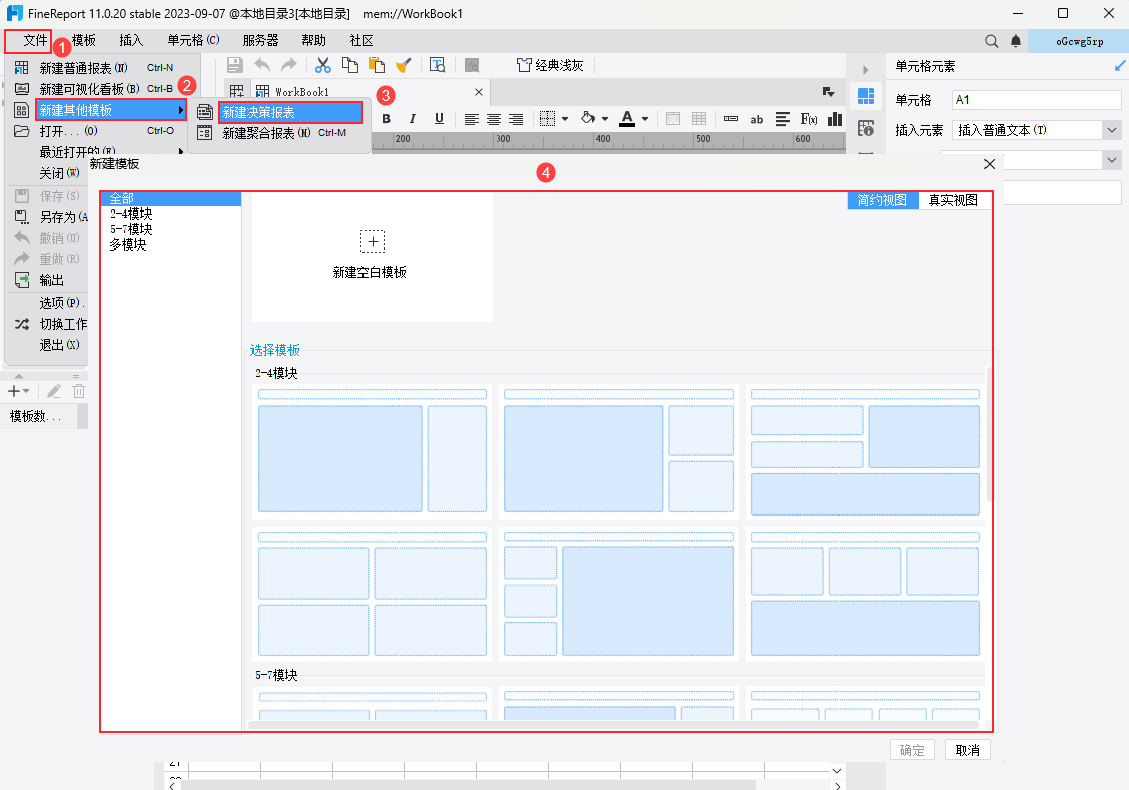Toggle bold formatting

click(387, 119)
